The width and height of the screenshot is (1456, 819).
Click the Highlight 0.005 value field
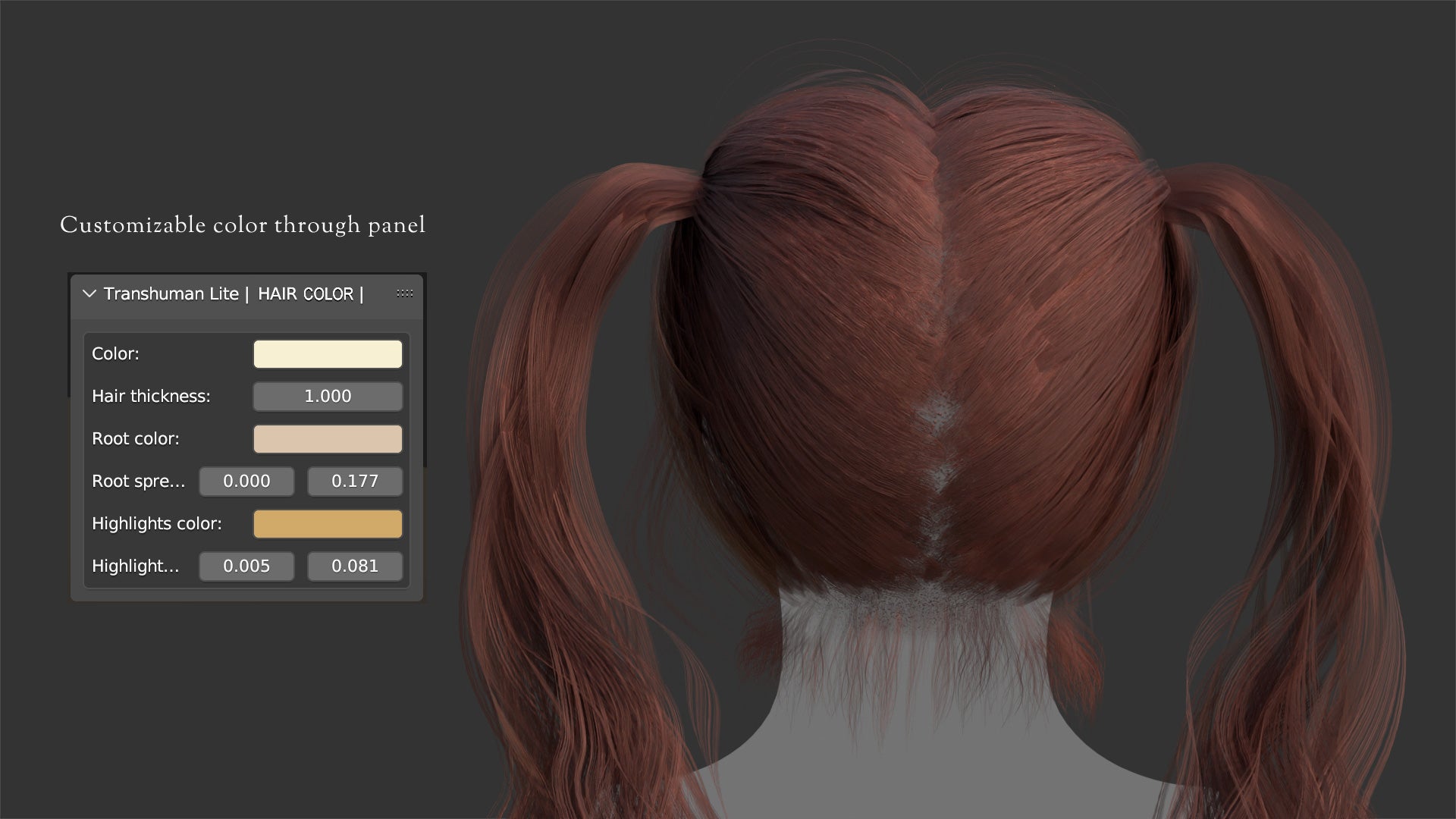[x=246, y=566]
